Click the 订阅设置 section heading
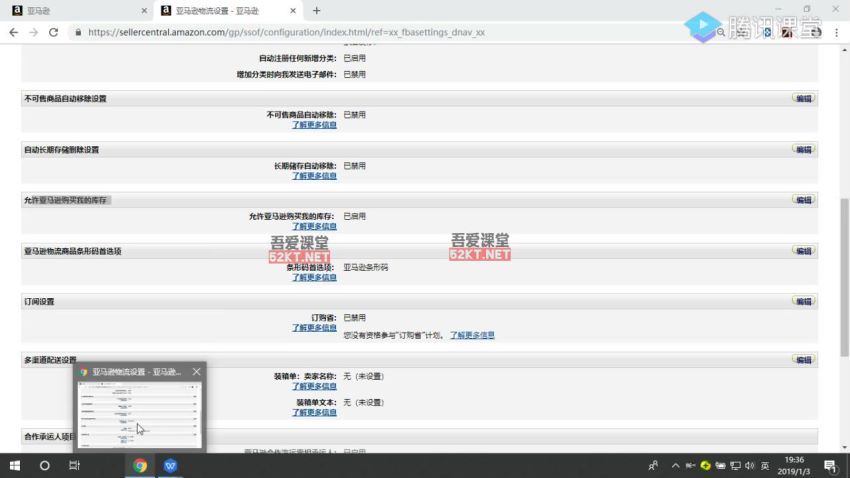This screenshot has width=850, height=478. pyautogui.click(x=39, y=301)
